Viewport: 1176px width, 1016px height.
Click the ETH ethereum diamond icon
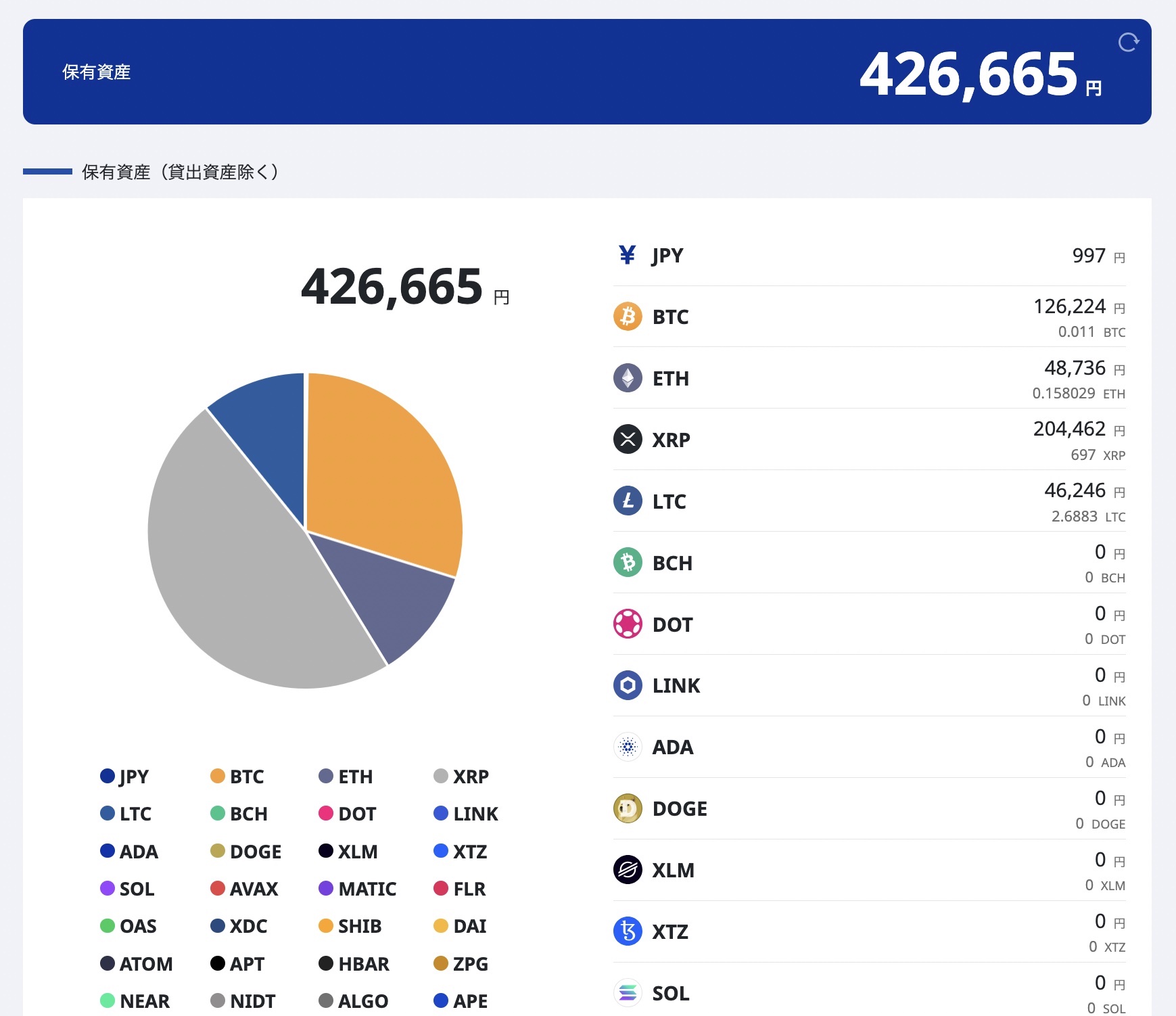pyautogui.click(x=628, y=378)
